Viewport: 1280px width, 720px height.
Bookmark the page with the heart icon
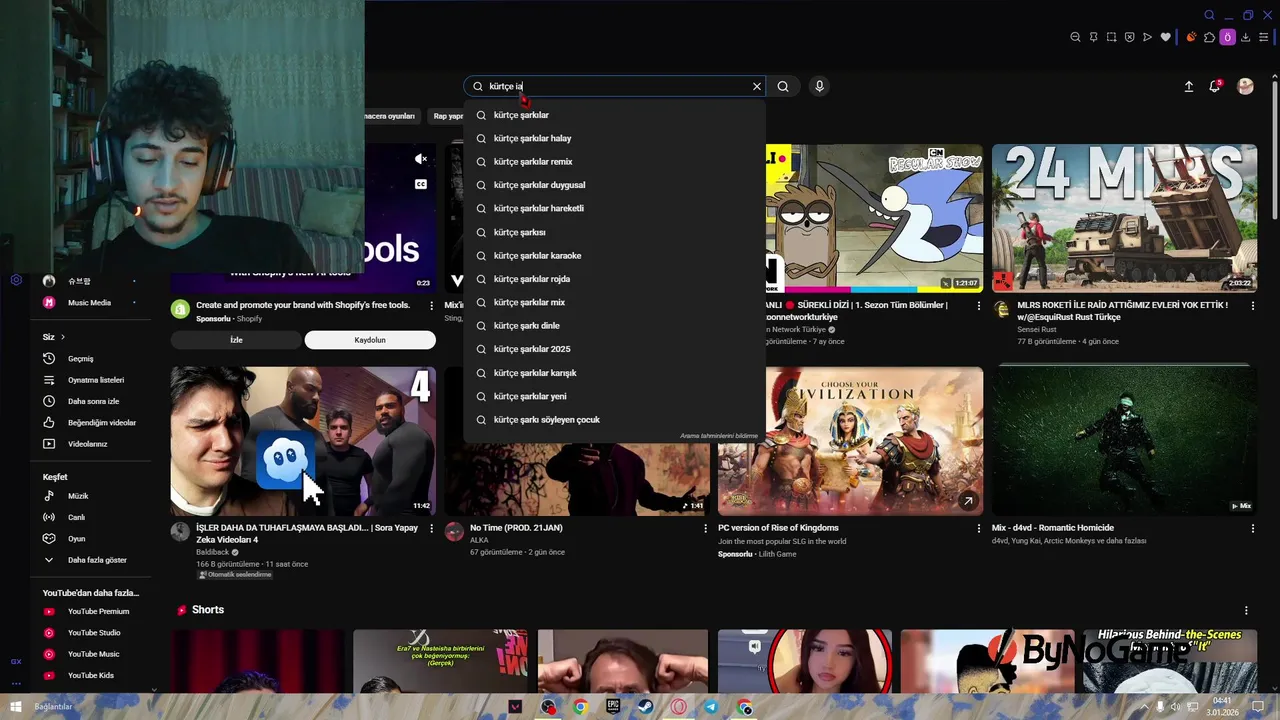(x=1165, y=37)
